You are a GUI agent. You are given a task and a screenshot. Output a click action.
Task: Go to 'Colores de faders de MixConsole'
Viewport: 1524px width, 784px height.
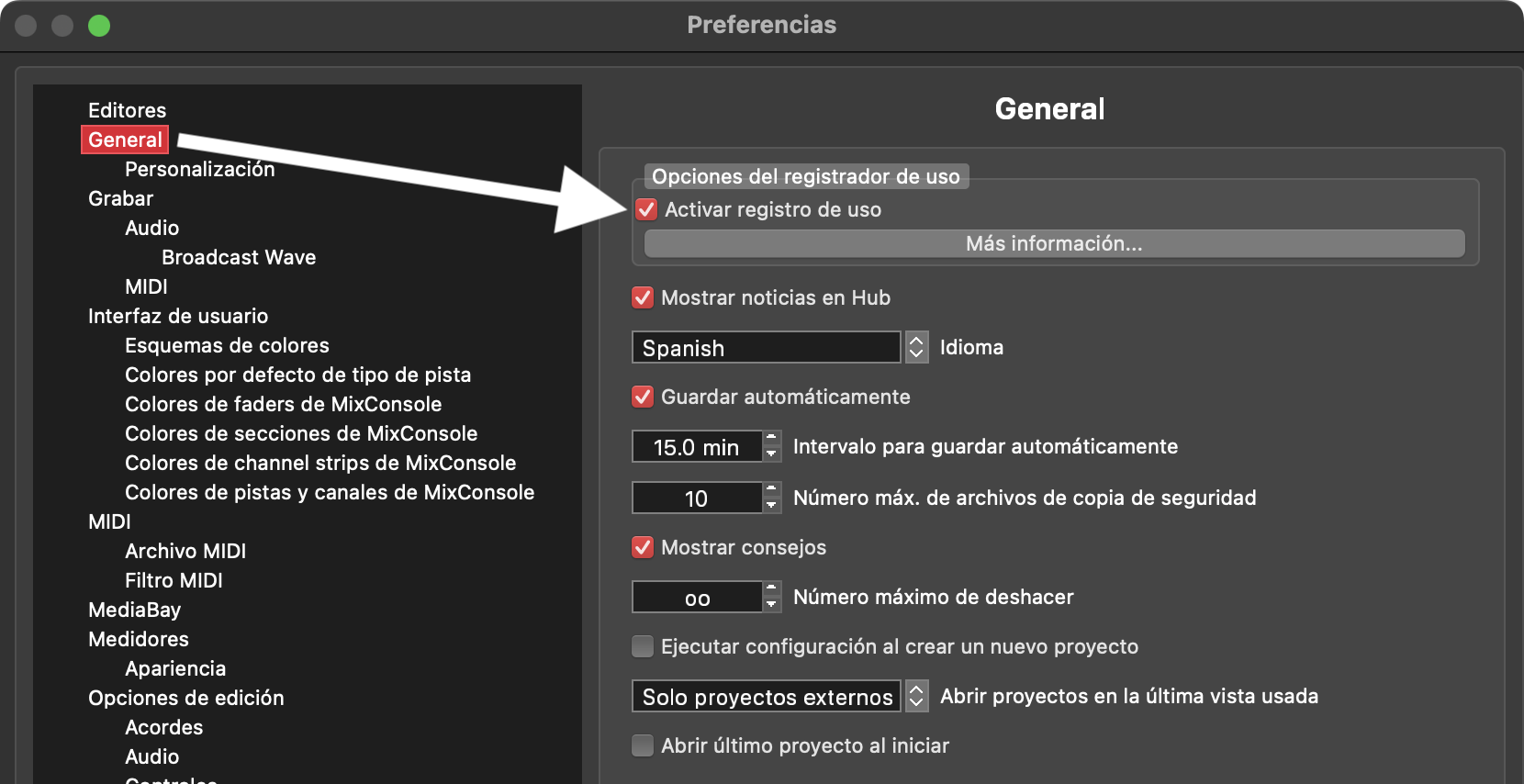tap(283, 404)
